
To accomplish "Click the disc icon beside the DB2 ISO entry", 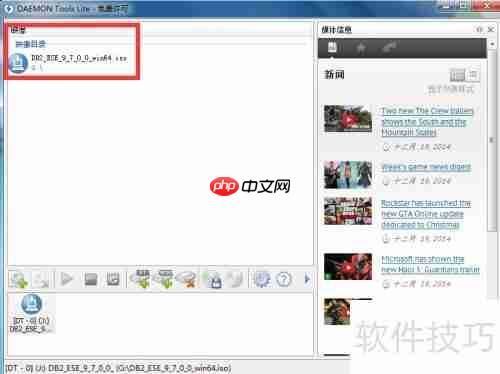I will (18, 63).
